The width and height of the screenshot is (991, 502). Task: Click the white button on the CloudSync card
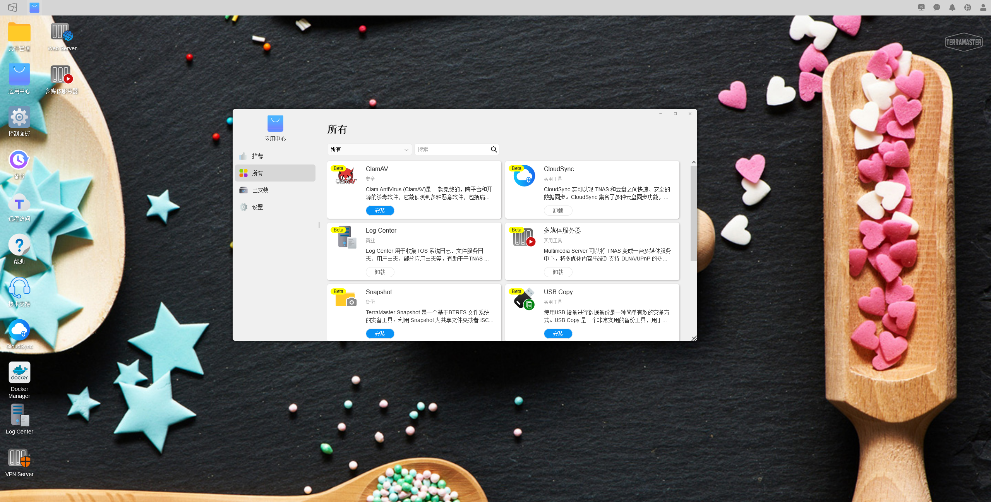coord(558,211)
